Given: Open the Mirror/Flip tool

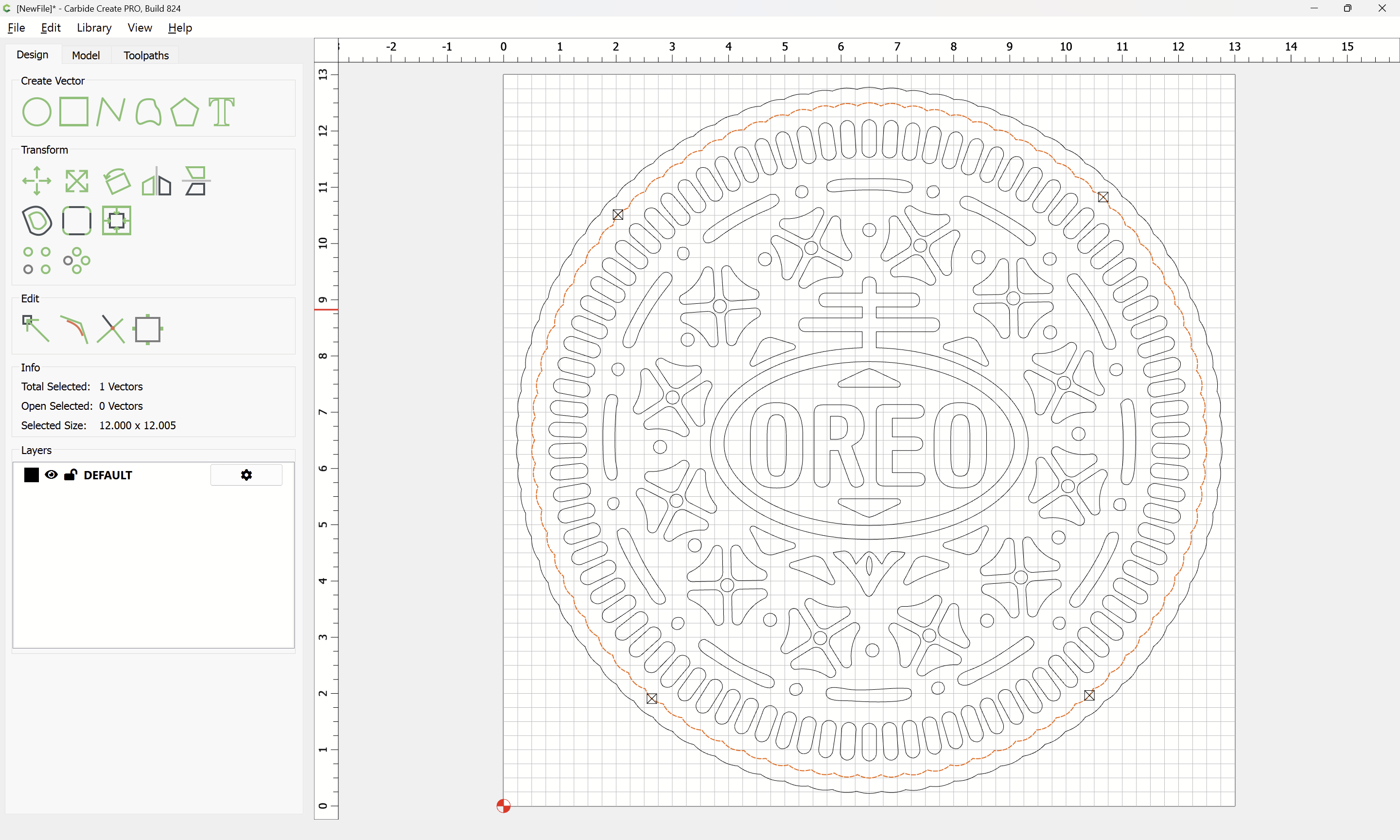Looking at the screenshot, I should (156, 181).
